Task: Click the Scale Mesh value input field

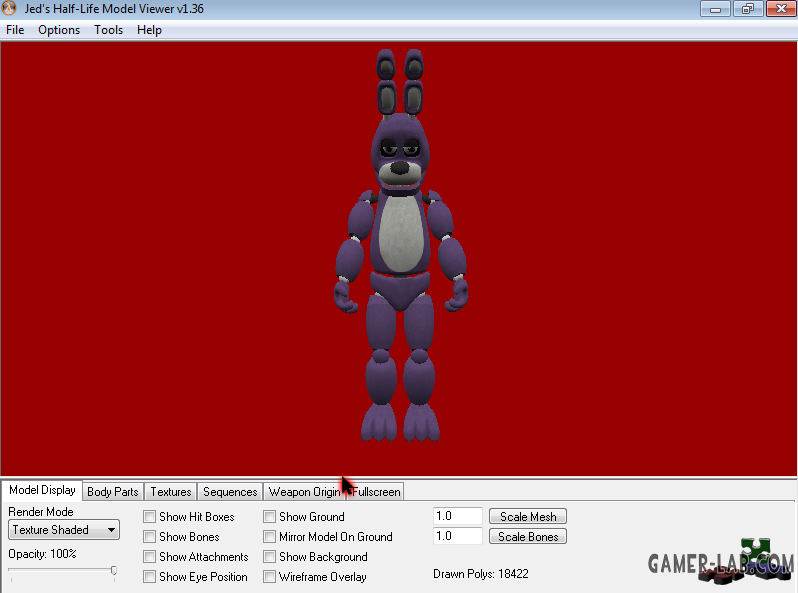Action: point(458,516)
